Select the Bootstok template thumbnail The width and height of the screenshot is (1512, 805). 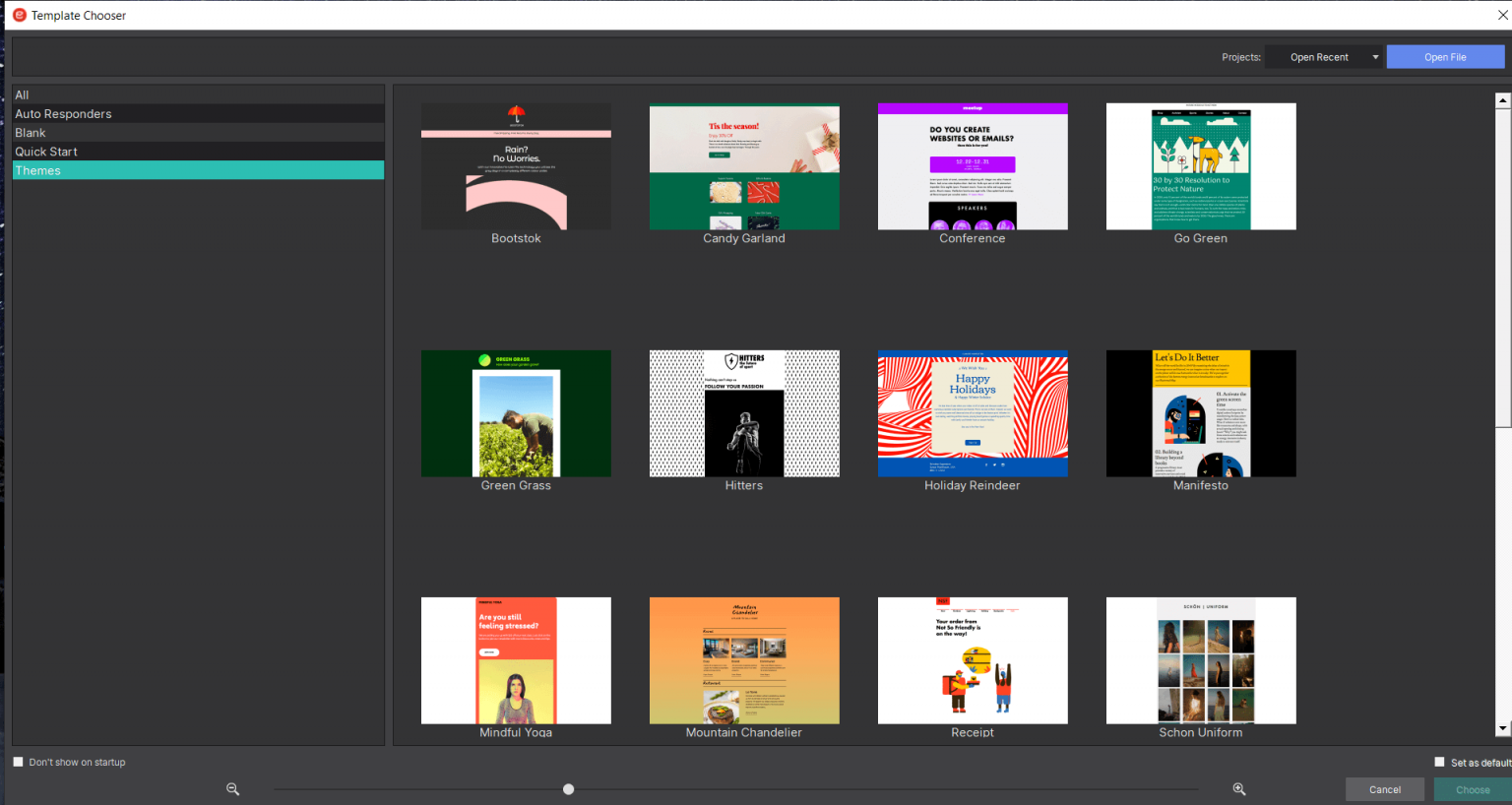pyautogui.click(x=516, y=165)
